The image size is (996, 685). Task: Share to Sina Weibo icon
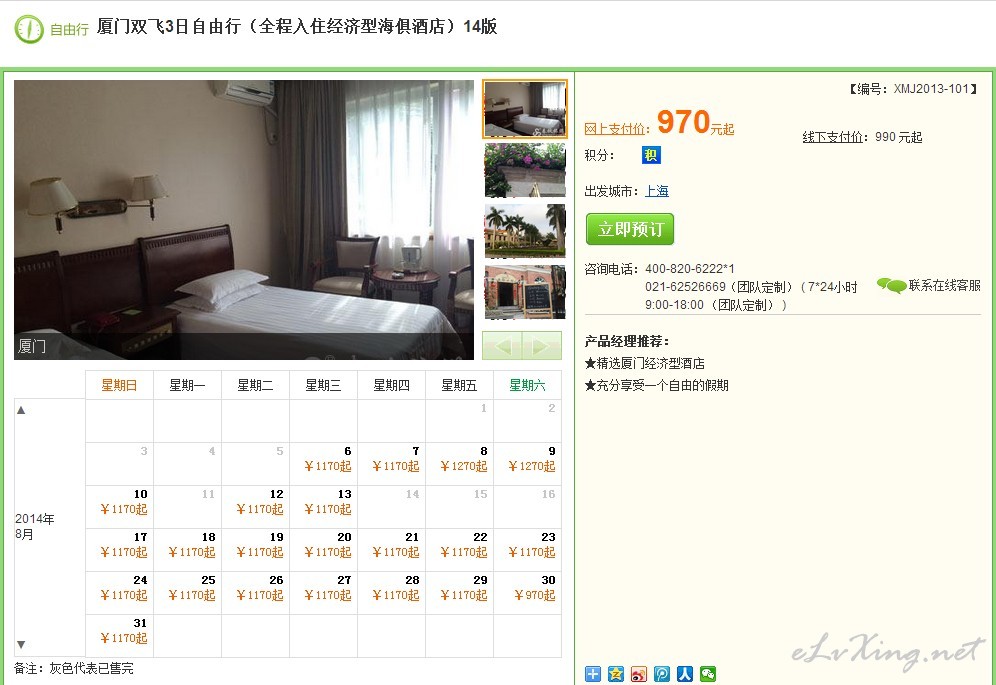tap(638, 674)
